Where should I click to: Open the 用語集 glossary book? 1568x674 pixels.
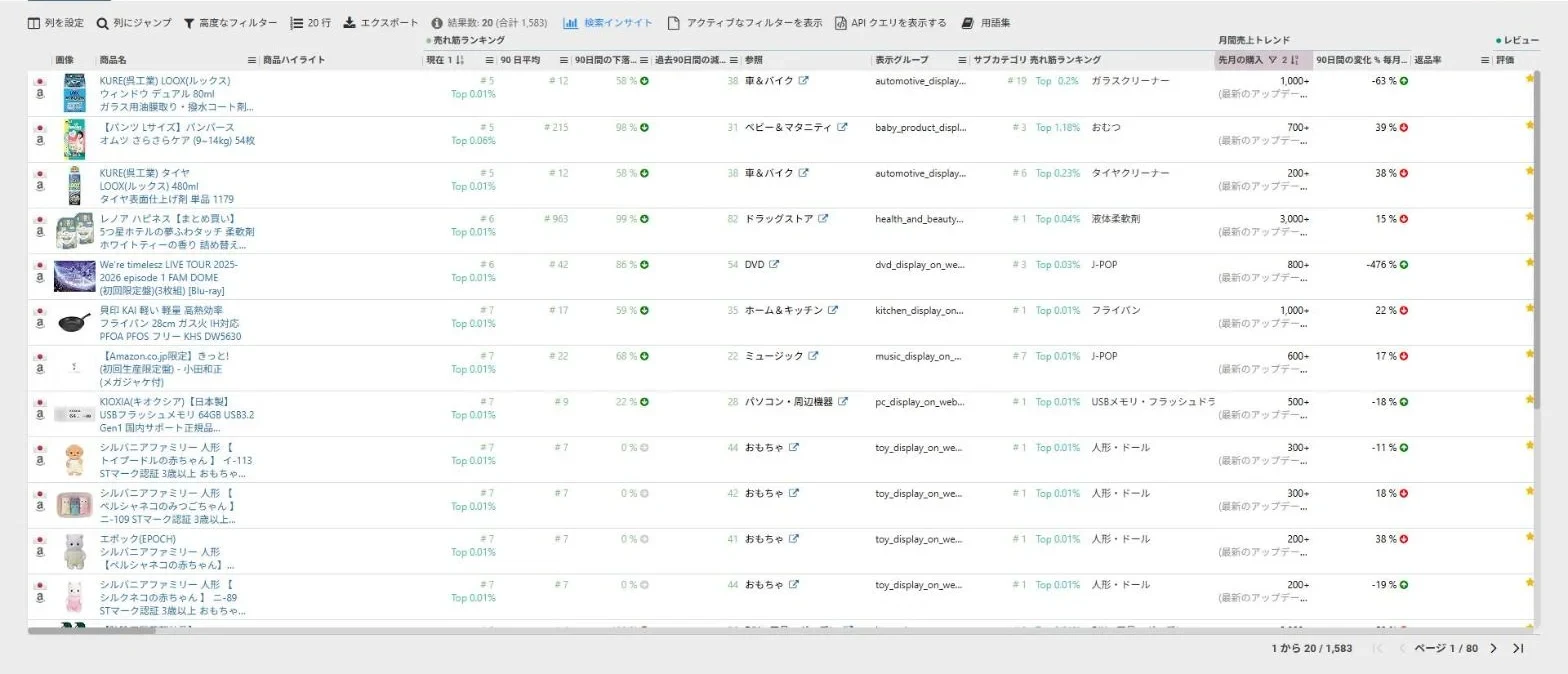(x=967, y=23)
